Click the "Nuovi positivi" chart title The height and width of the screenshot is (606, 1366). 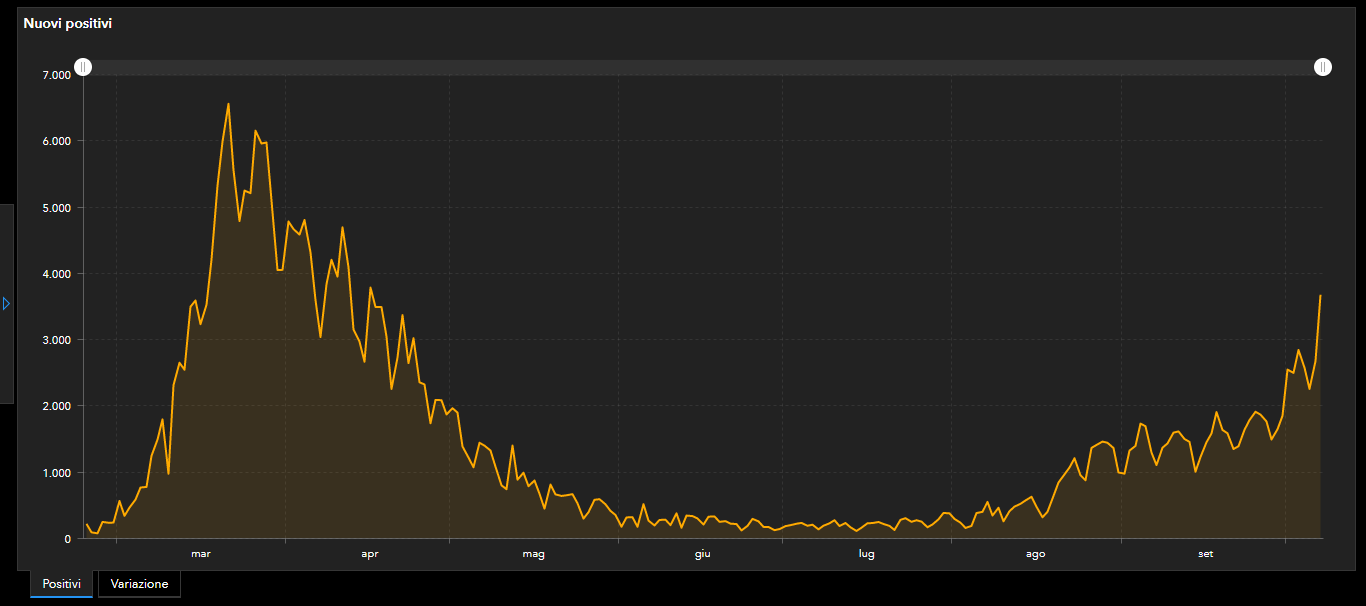(67, 23)
